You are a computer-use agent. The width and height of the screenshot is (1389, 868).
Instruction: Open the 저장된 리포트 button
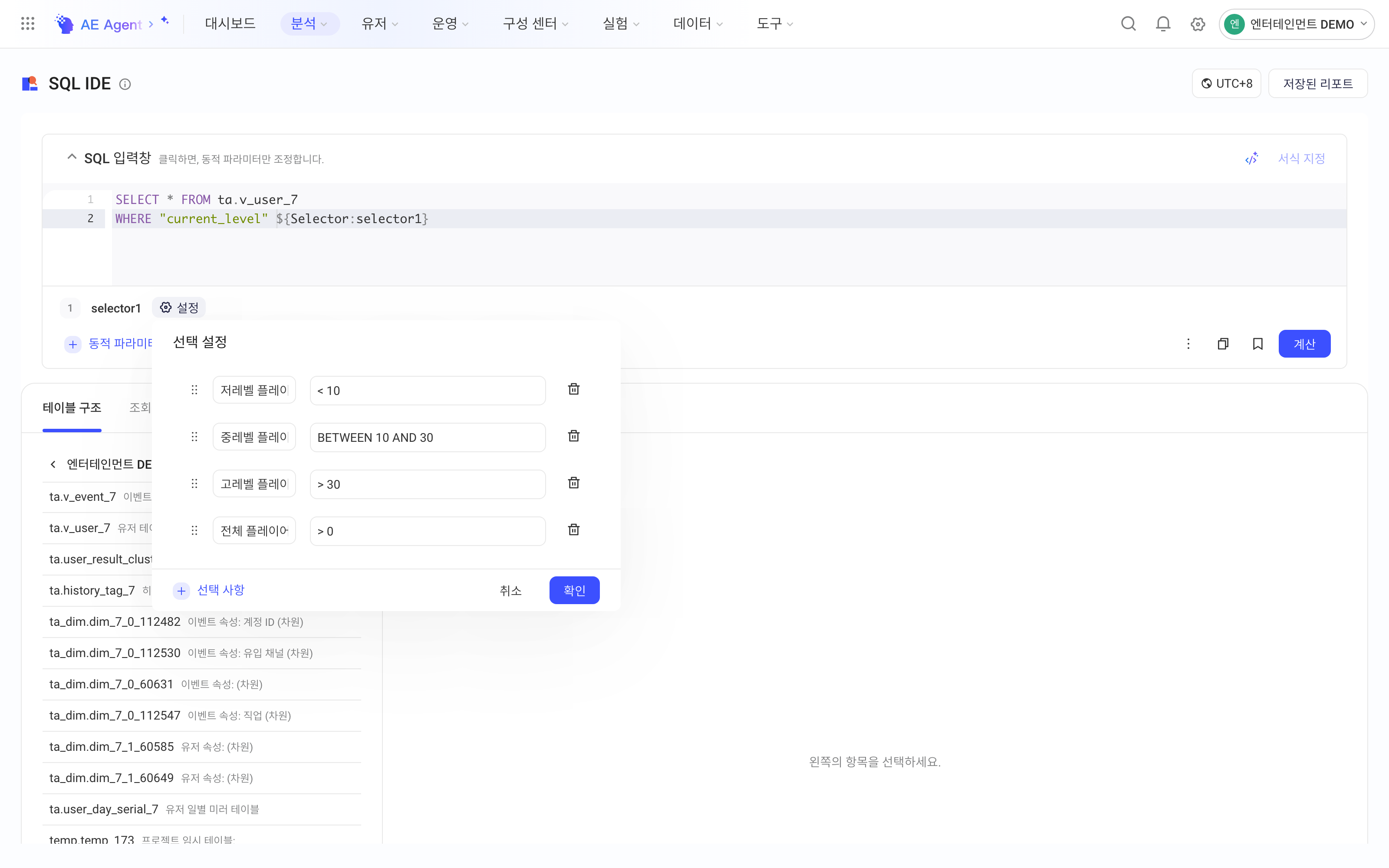[x=1318, y=84]
